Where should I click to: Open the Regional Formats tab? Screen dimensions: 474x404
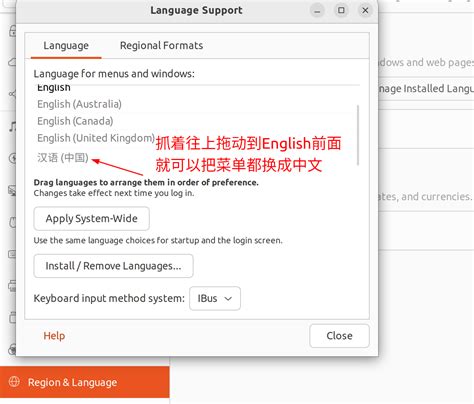point(161,46)
